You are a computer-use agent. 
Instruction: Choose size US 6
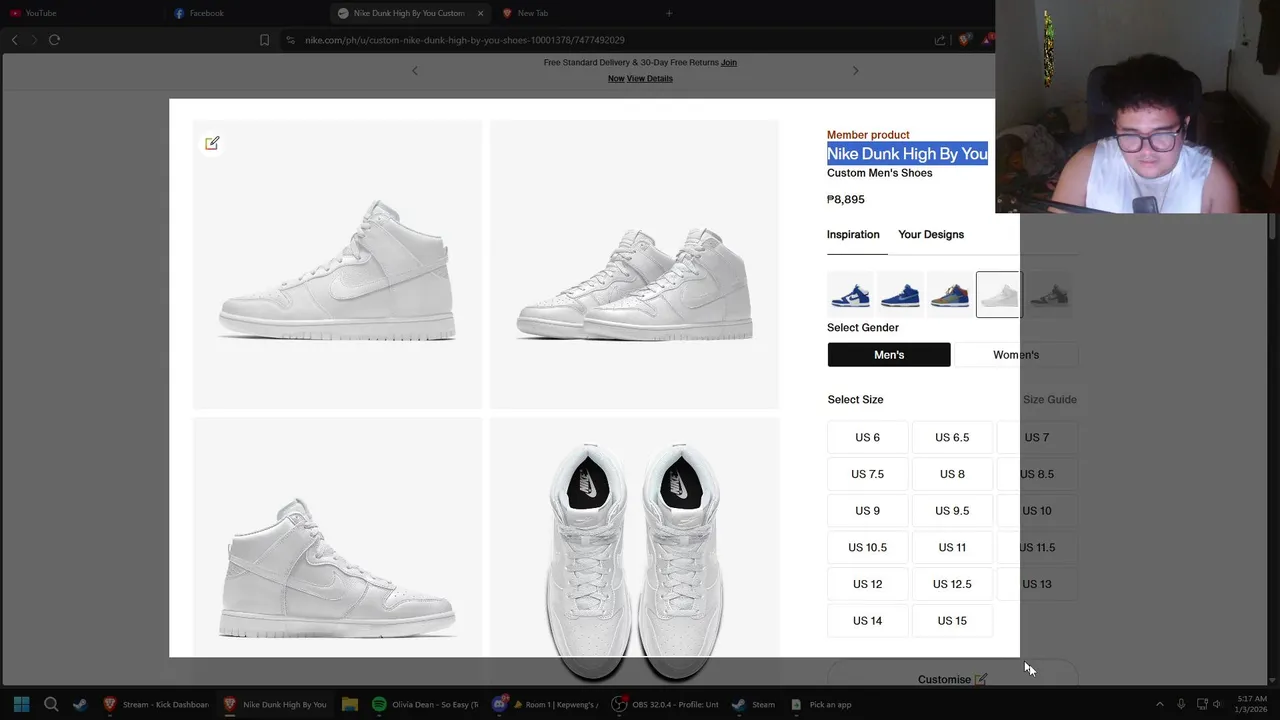(868, 437)
